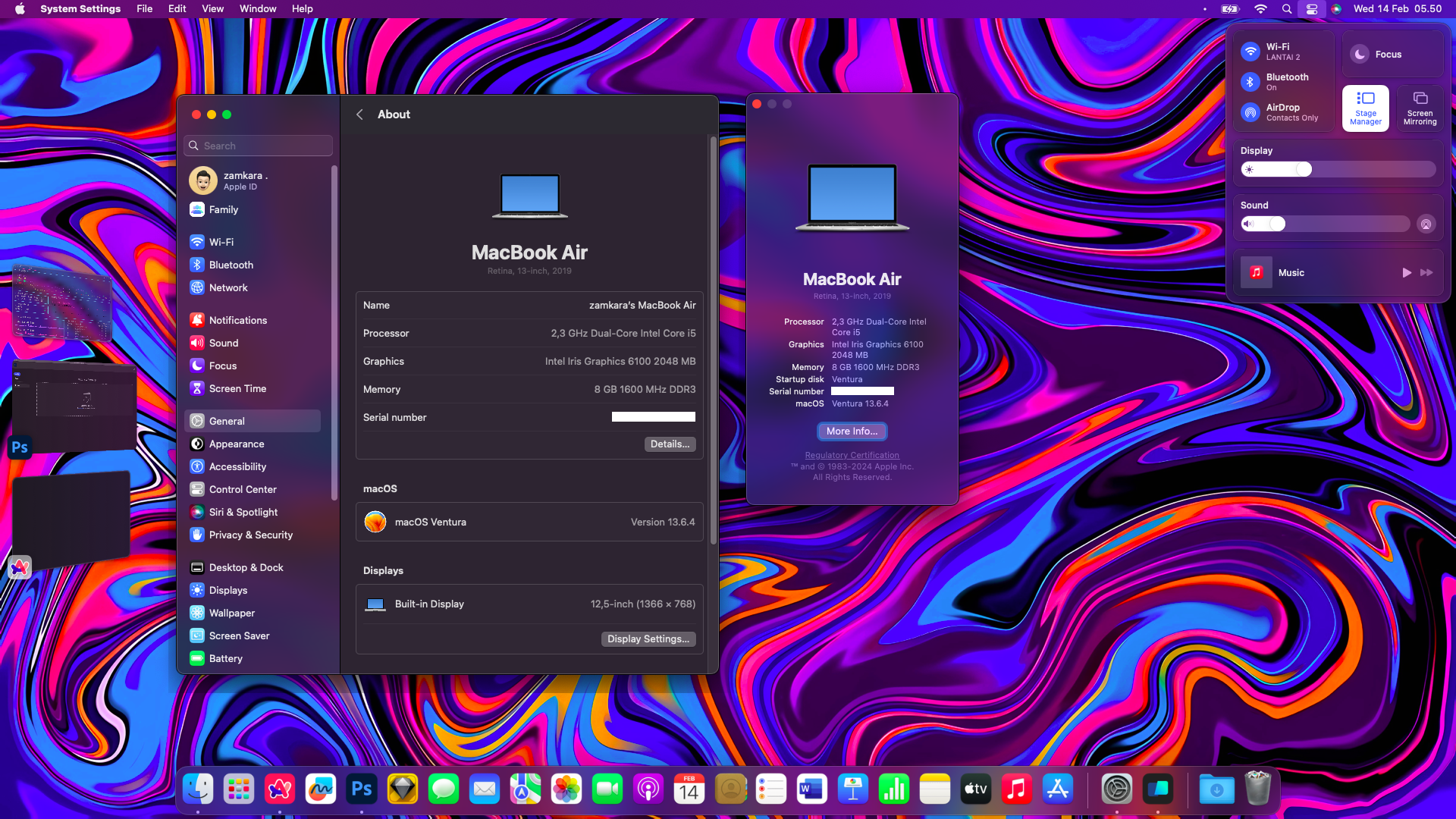Click the Details... button
Screen dimensions: 1456x819
(x=670, y=444)
